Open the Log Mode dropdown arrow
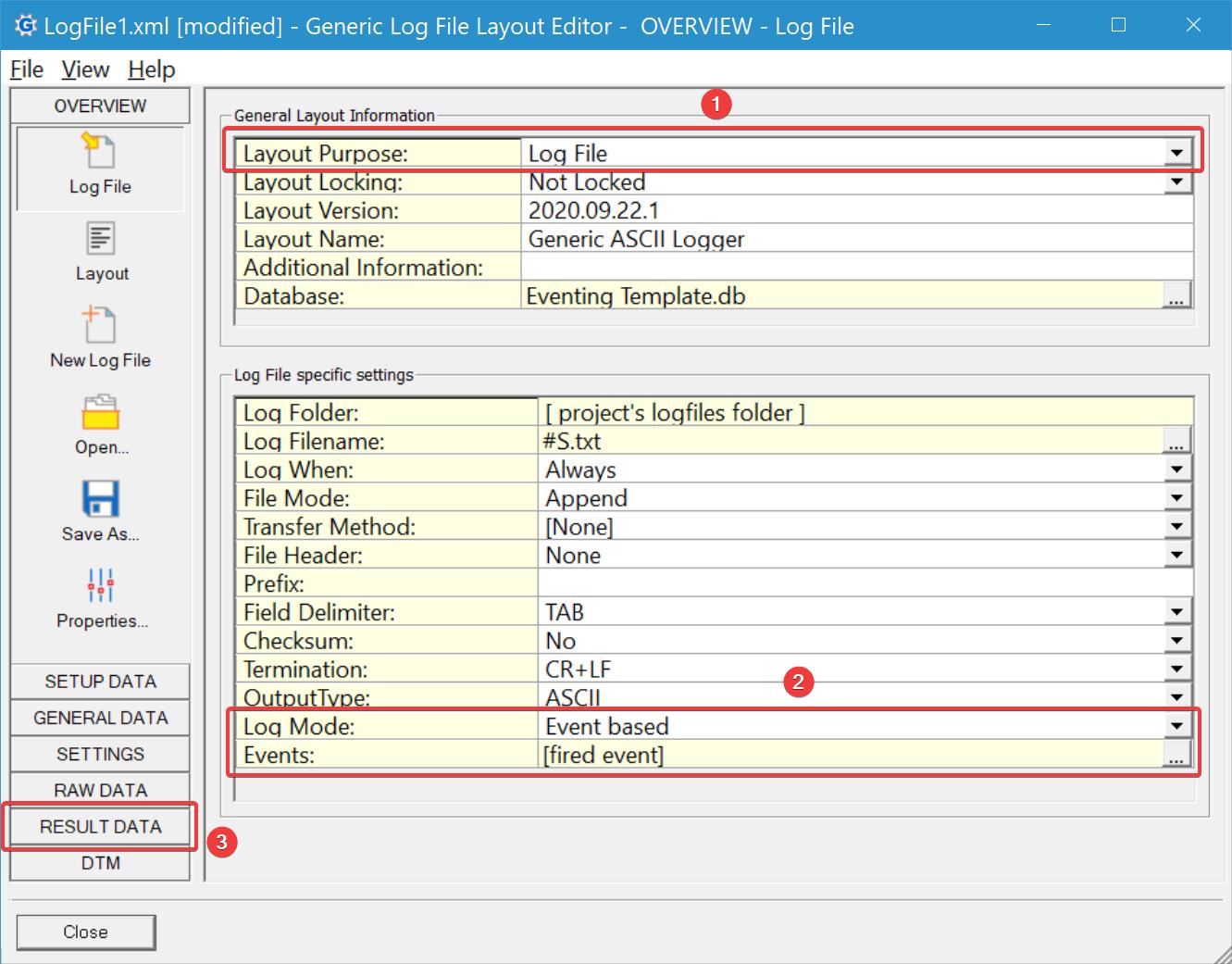The width and height of the screenshot is (1232, 964). (x=1176, y=727)
